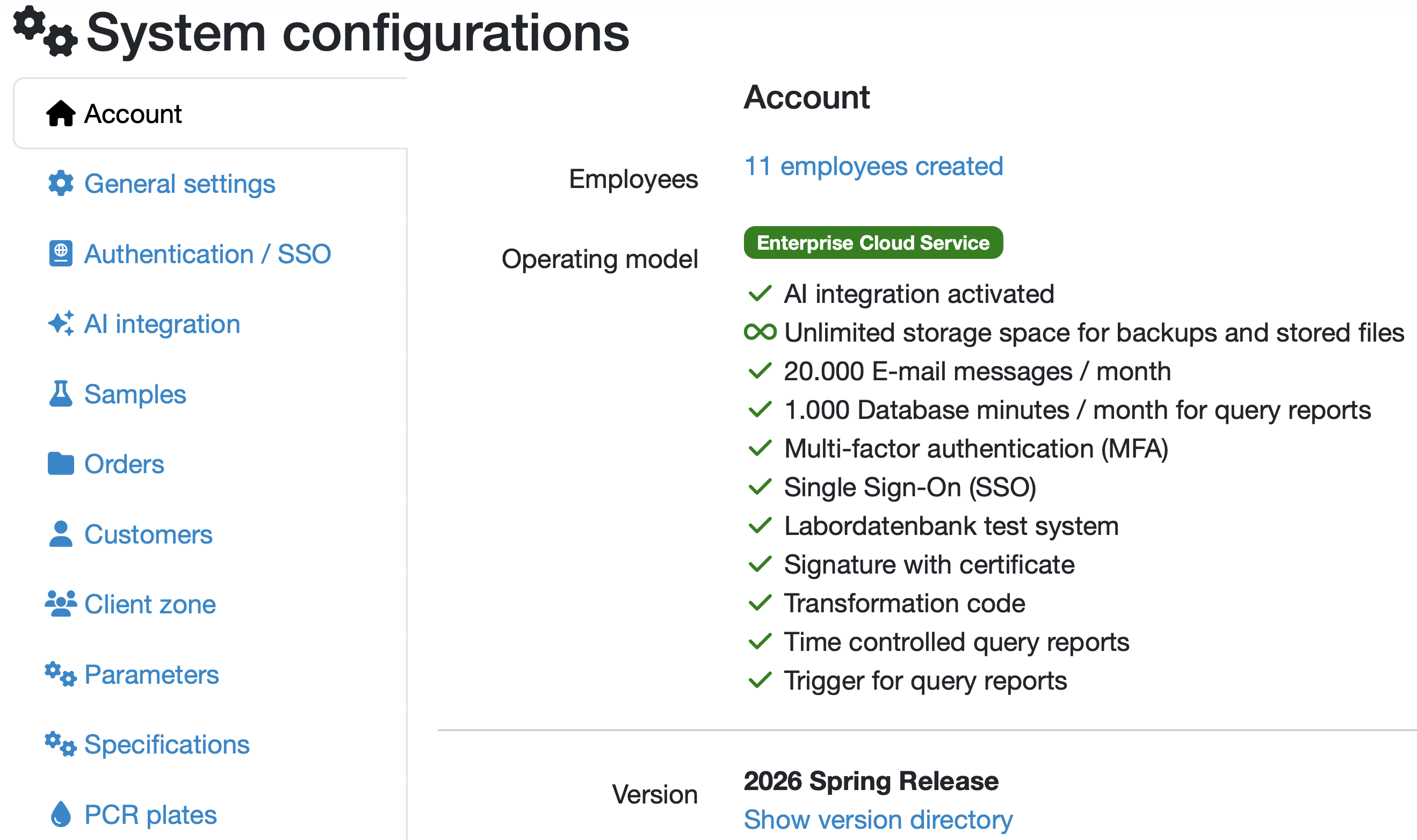Click the Samples flask icon
This screenshot has width=1417, height=840.
[61, 394]
